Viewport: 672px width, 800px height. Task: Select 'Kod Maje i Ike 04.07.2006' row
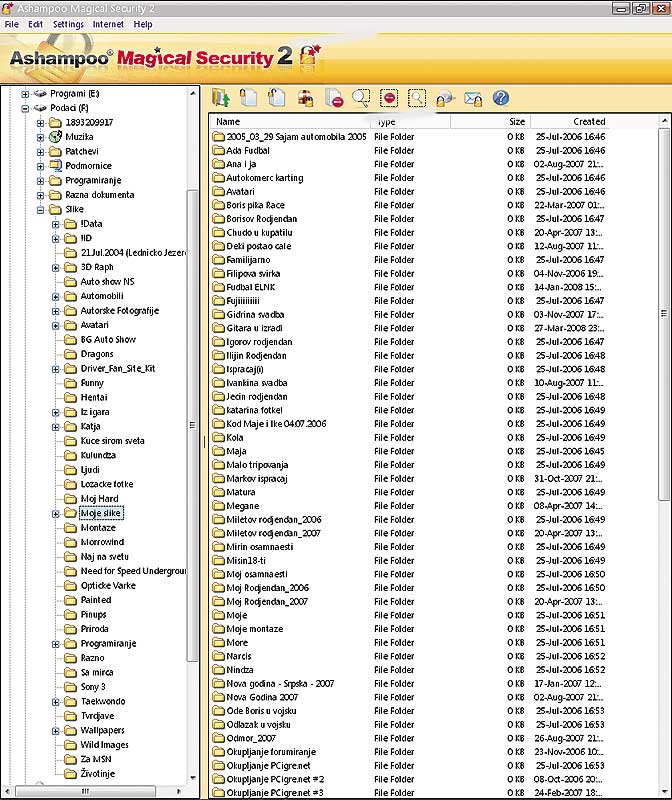click(409, 424)
